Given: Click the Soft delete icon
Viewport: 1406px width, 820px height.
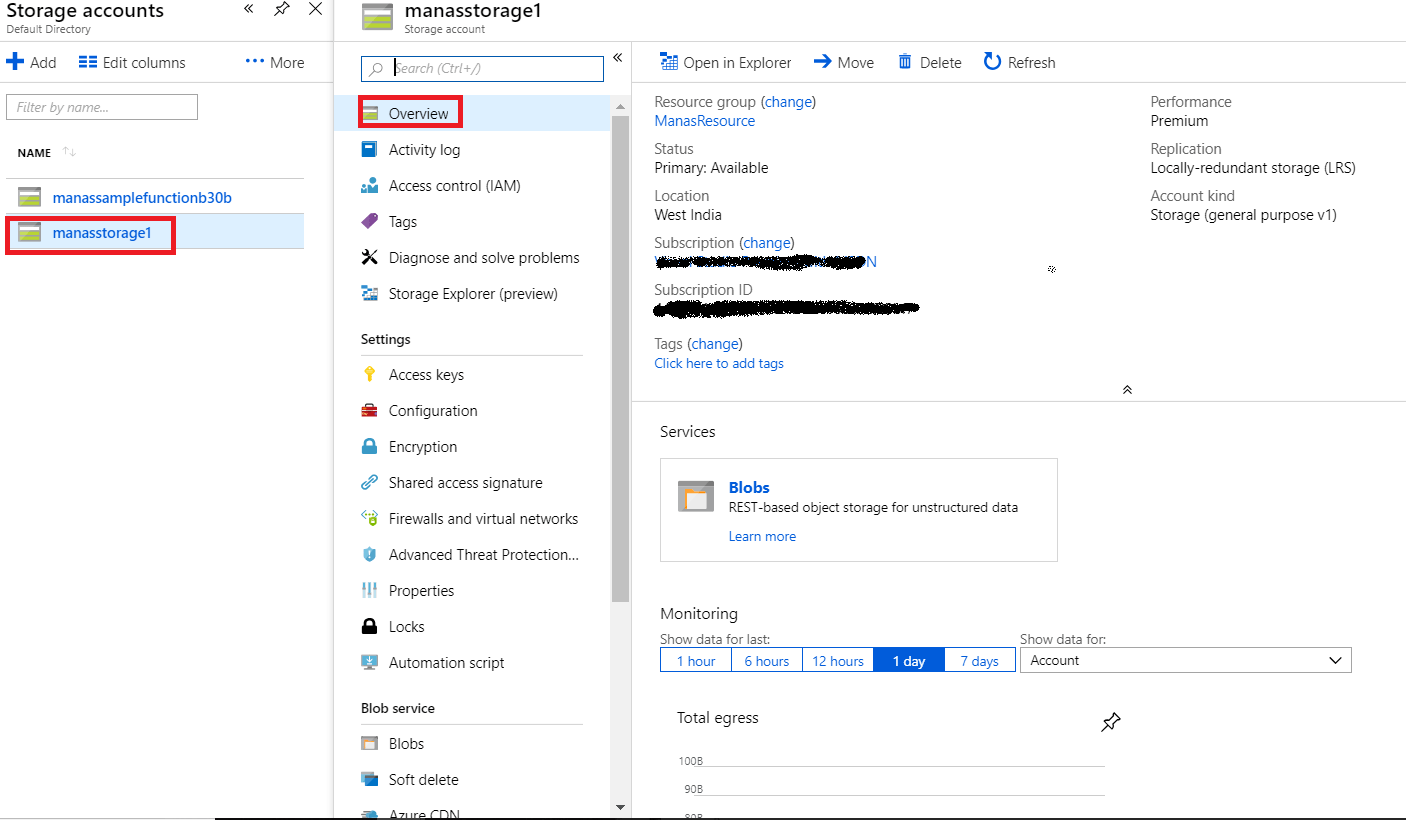Looking at the screenshot, I should point(370,779).
